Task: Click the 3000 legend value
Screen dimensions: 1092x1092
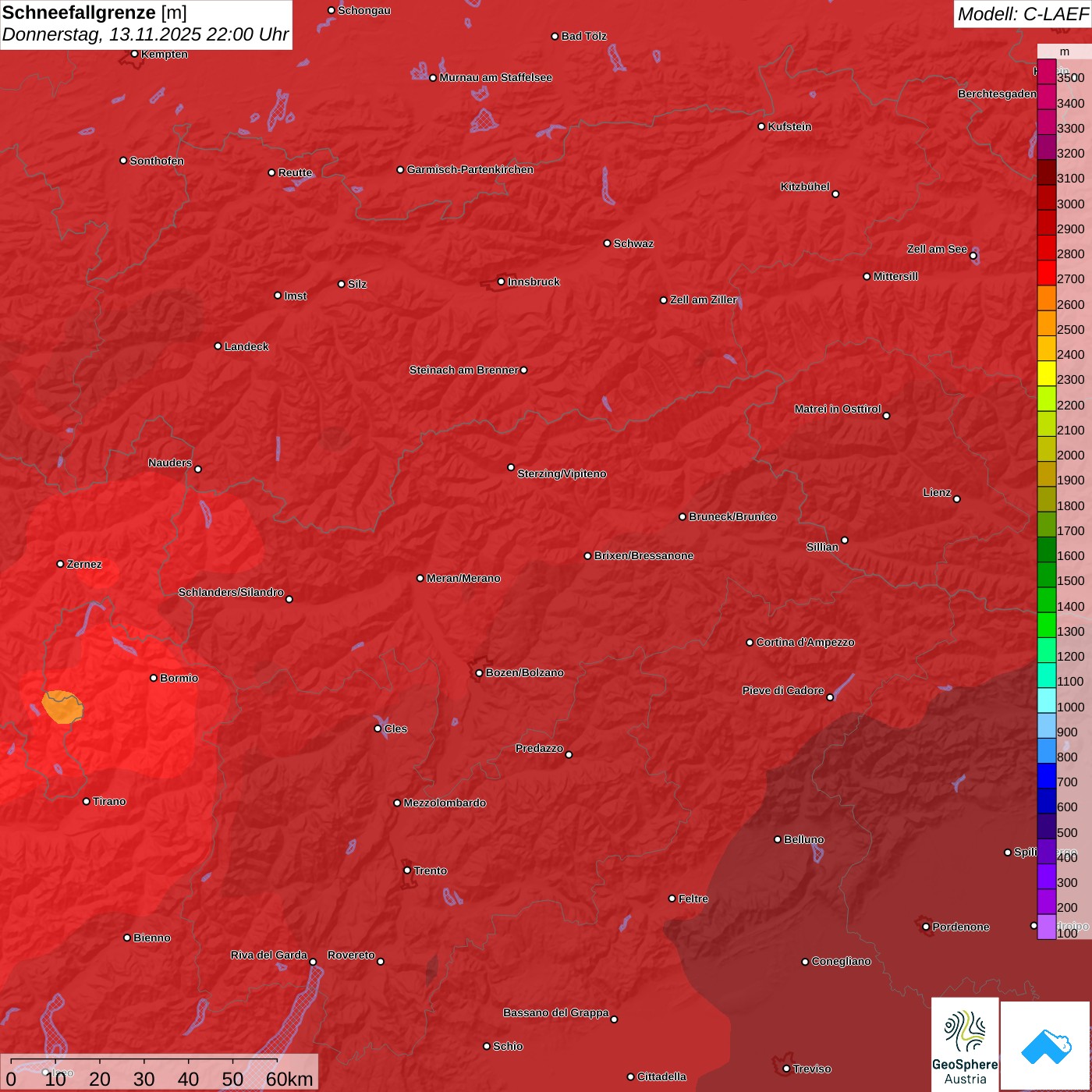Action: coord(1070,204)
